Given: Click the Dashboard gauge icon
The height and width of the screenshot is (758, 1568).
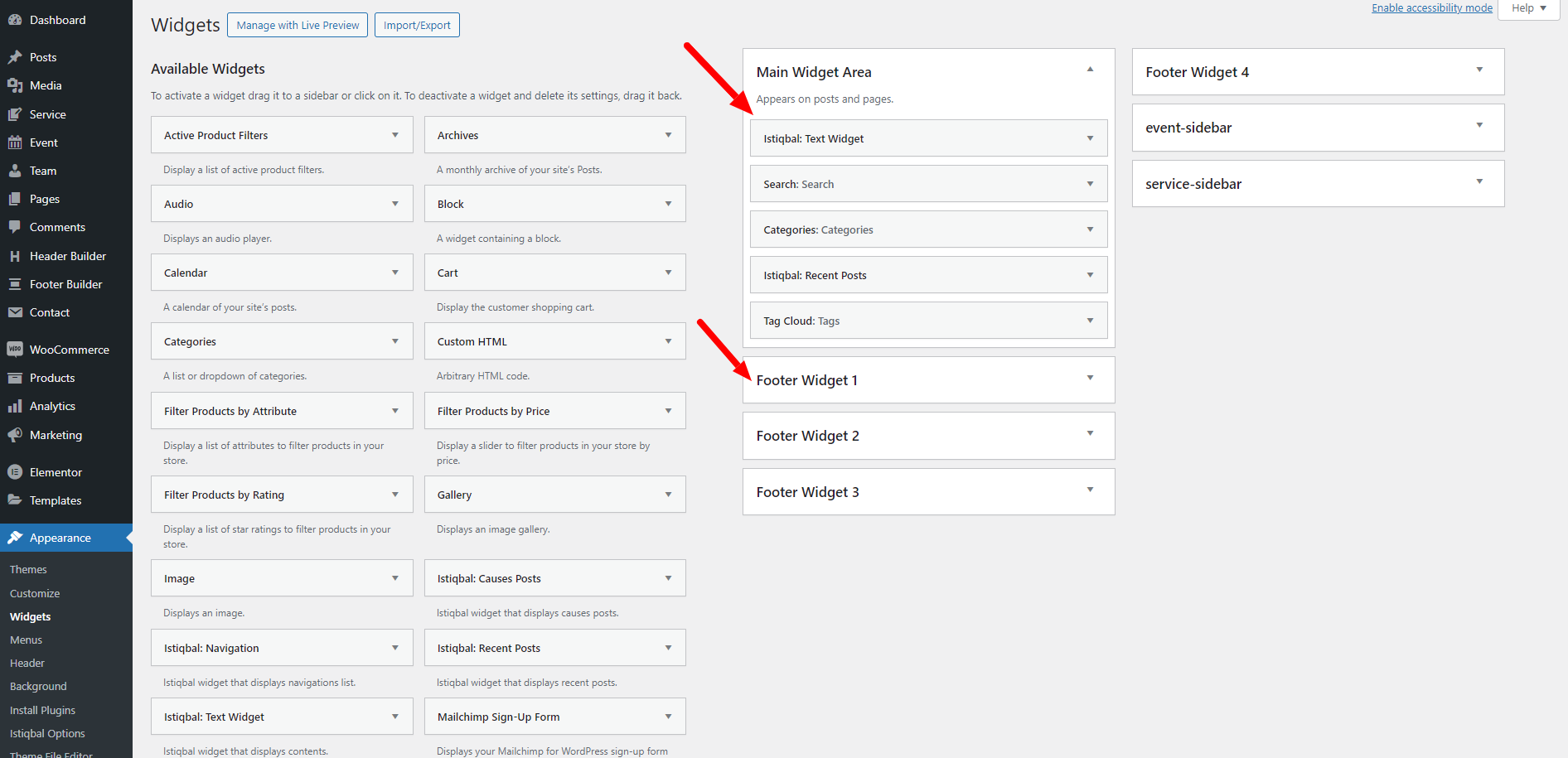Looking at the screenshot, I should coord(15,20).
